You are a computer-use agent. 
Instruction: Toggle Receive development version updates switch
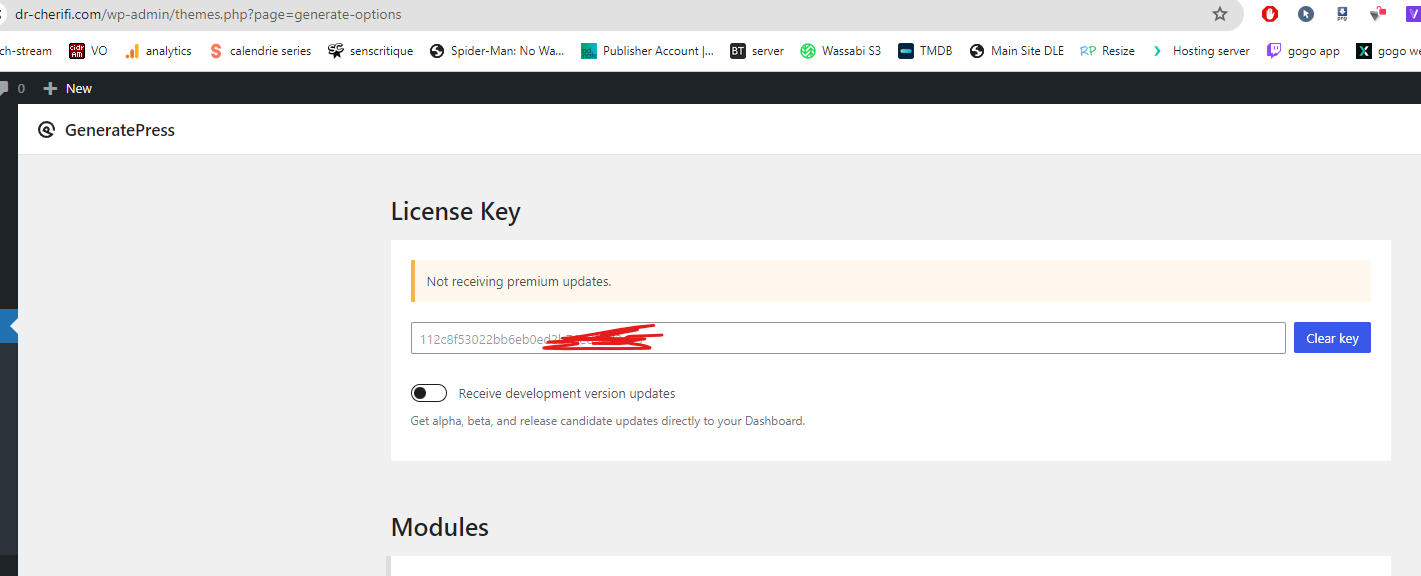pos(429,393)
